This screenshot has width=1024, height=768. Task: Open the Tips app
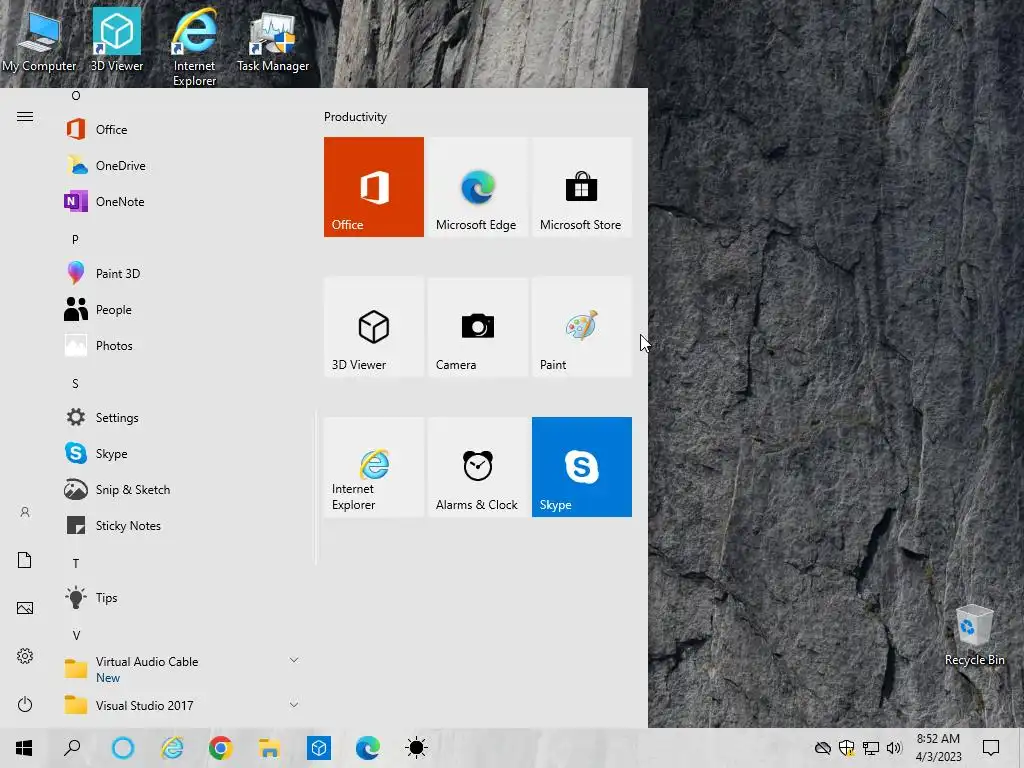[x=182, y=598]
